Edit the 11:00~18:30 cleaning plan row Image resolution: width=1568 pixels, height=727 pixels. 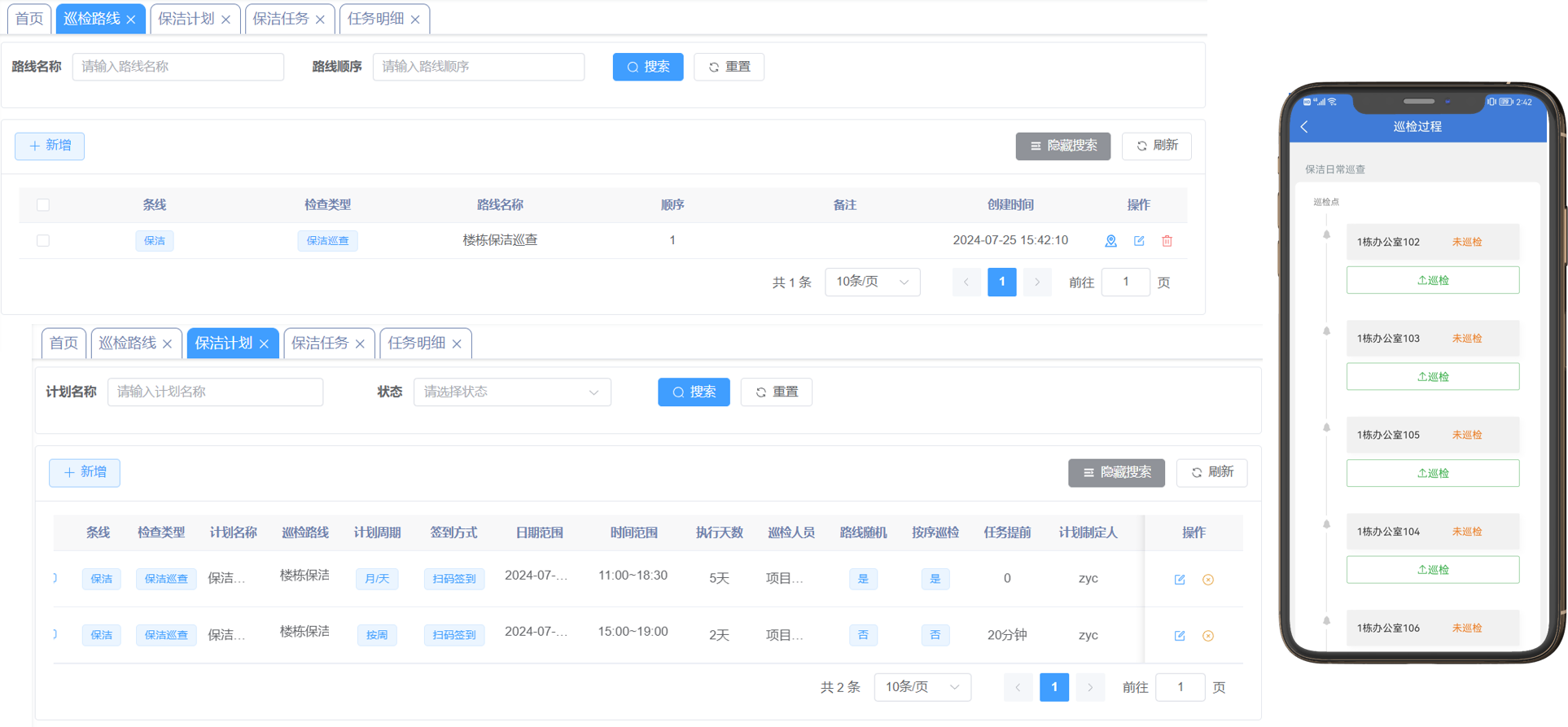coord(1180,580)
